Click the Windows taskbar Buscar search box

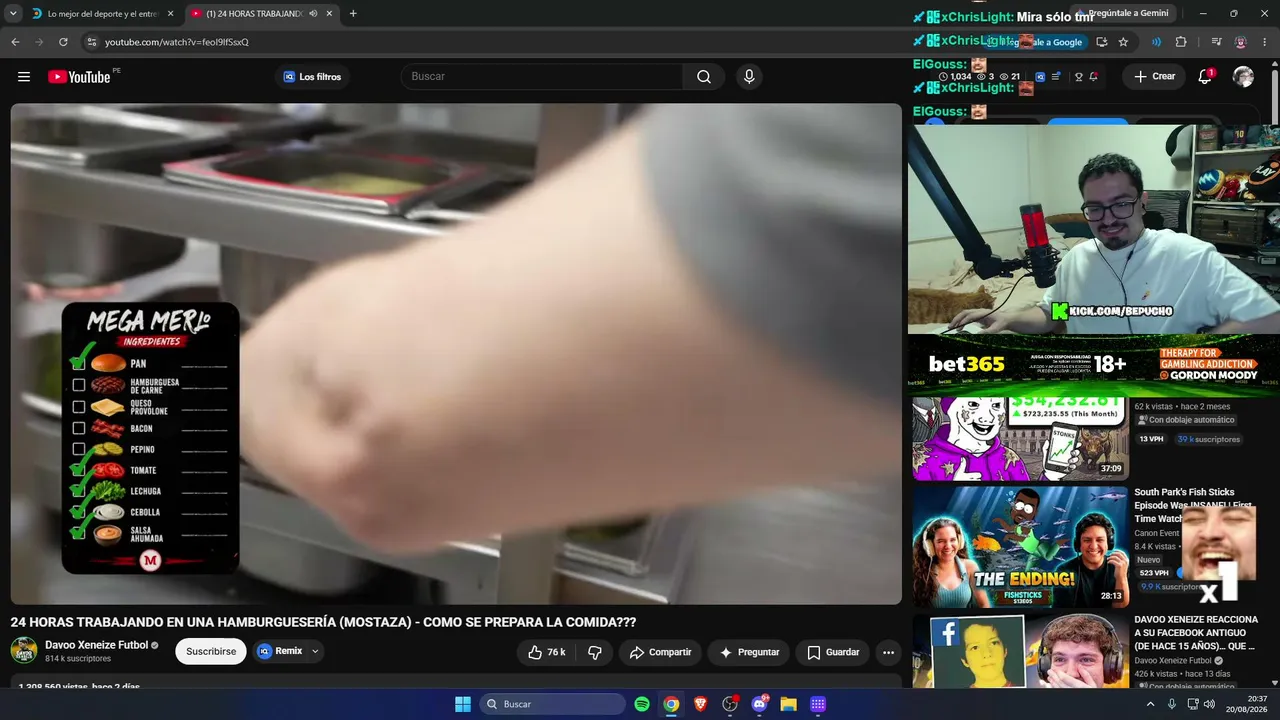click(x=553, y=704)
